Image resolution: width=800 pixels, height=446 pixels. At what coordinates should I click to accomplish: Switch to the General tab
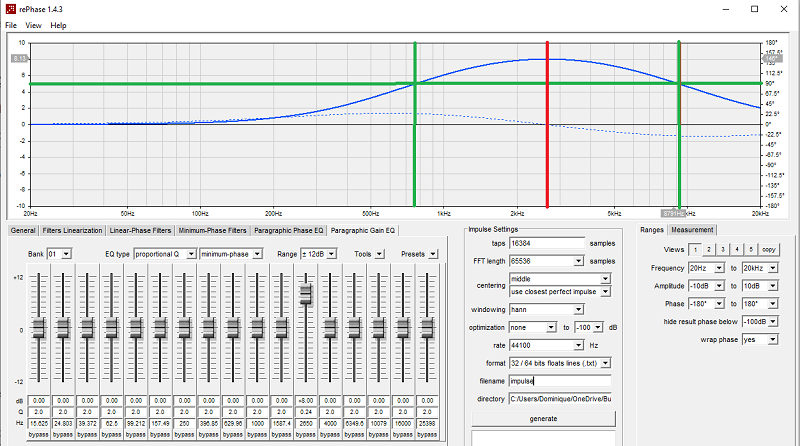[x=23, y=231]
